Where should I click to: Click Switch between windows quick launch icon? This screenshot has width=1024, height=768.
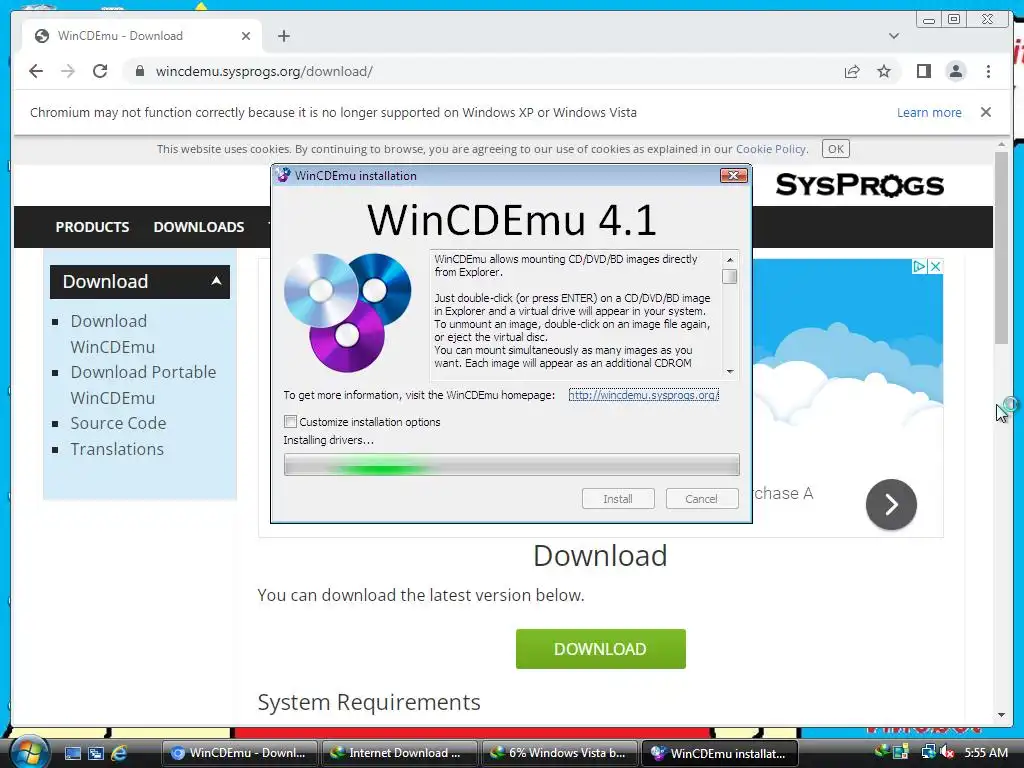coord(96,753)
